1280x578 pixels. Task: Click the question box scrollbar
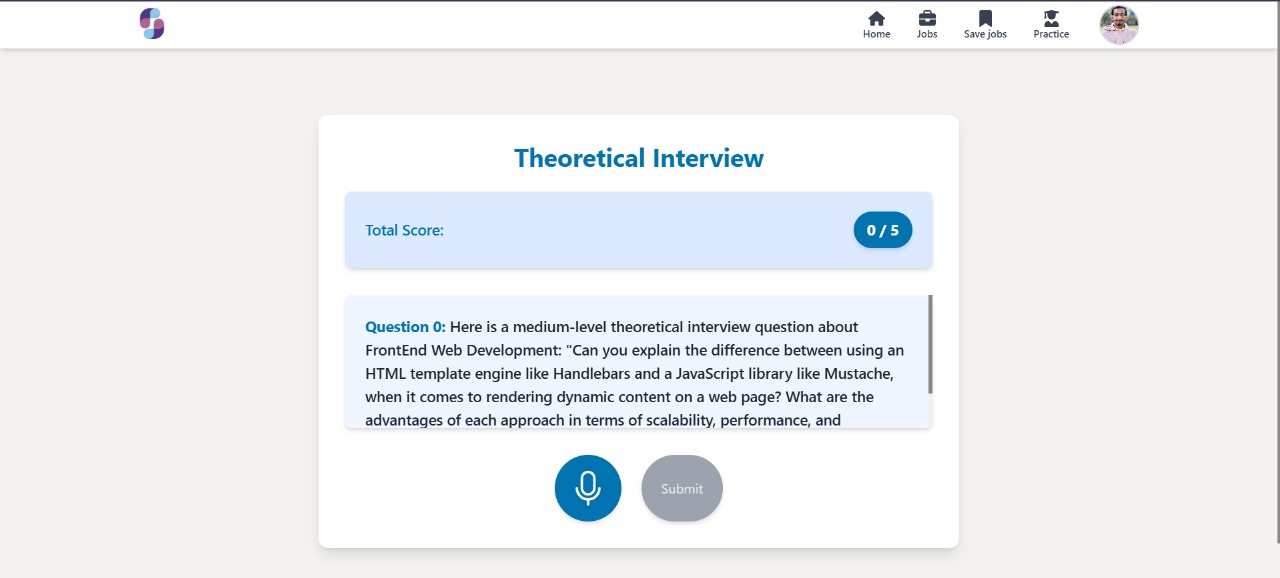pos(930,344)
